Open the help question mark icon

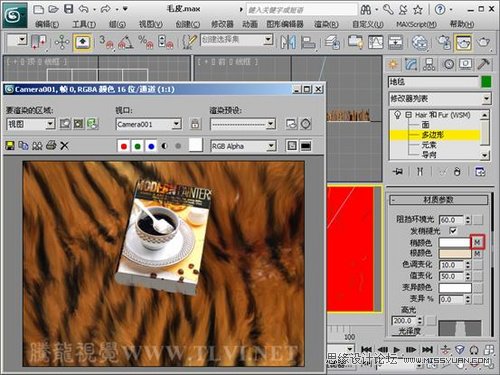(x=440, y=10)
